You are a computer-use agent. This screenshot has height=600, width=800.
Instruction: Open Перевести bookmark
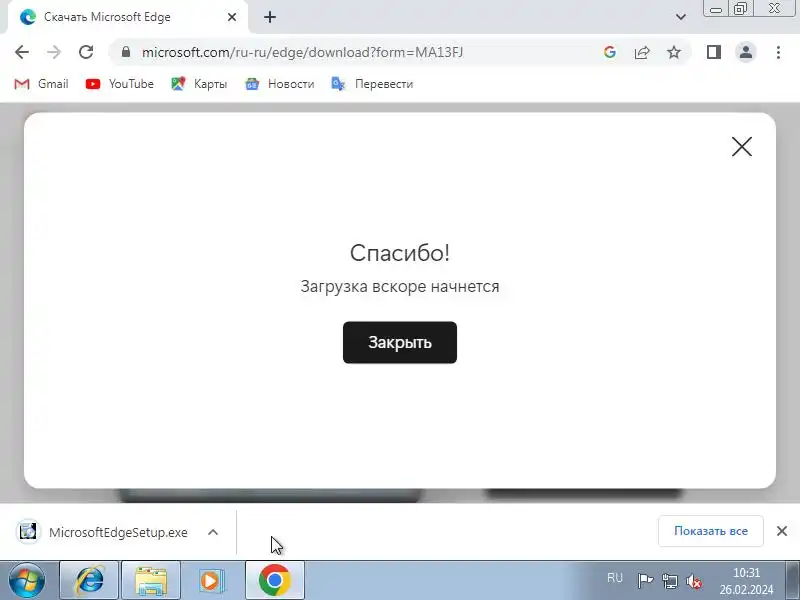372,84
